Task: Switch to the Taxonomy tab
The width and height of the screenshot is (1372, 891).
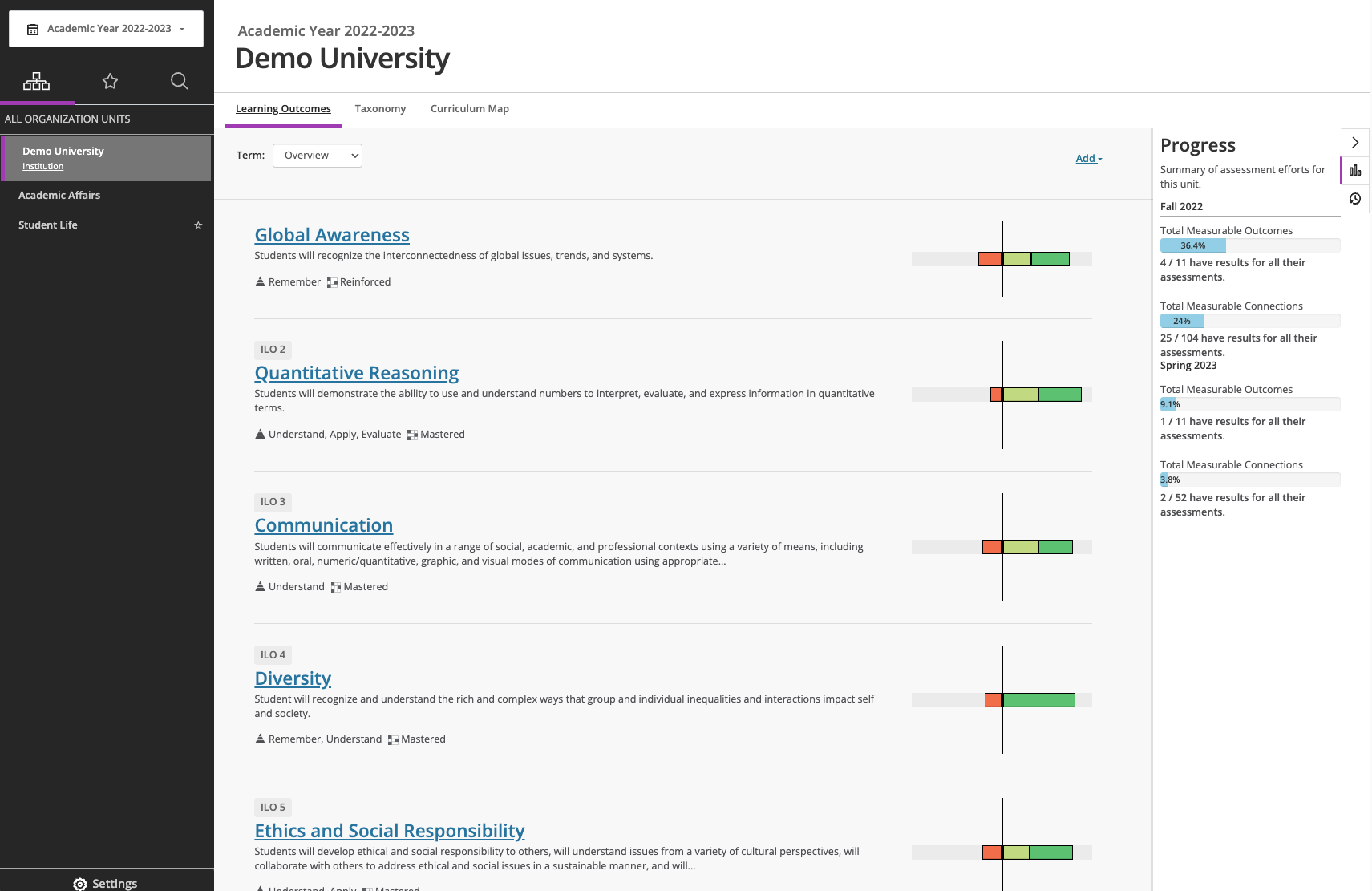Action: pyautogui.click(x=381, y=109)
